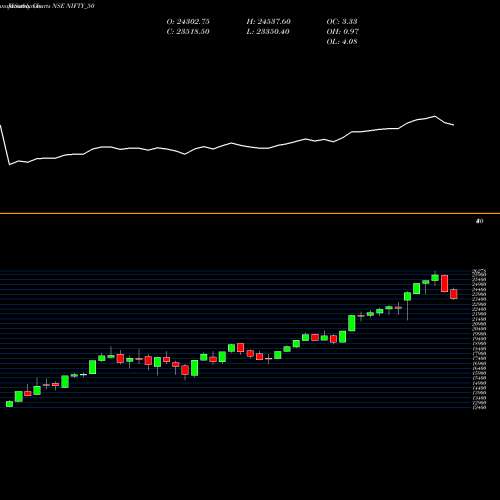Click the open price value O: 24302.75
The width and height of the screenshot is (500, 500).
188,22
